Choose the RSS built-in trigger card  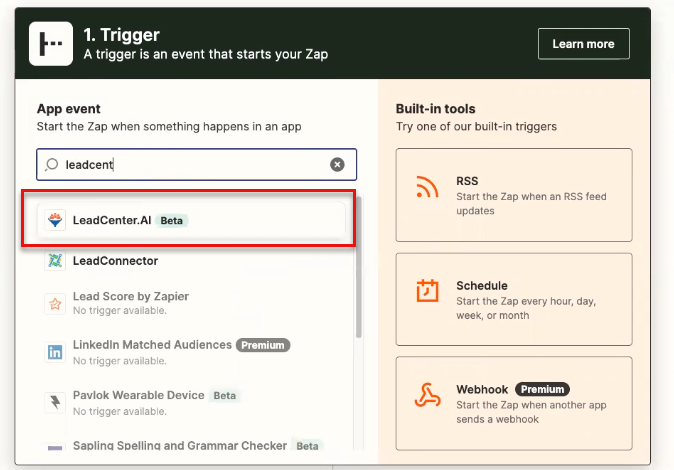[x=514, y=195]
